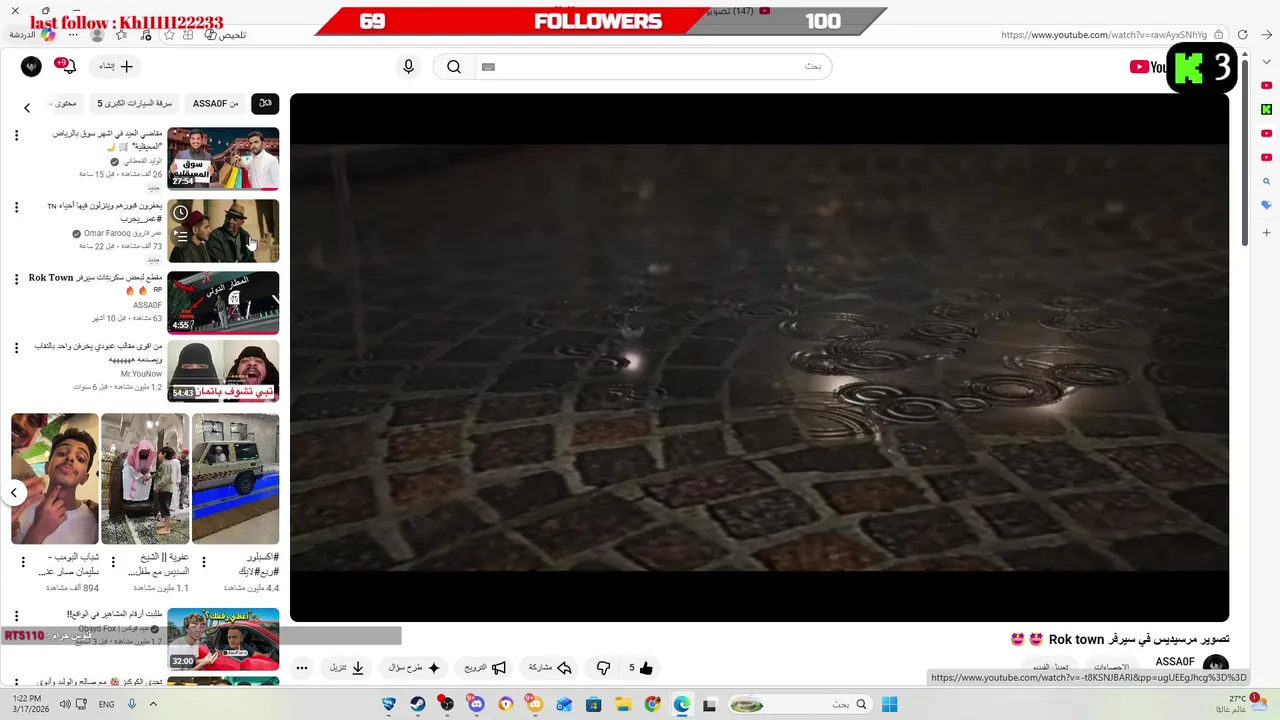This screenshot has width=1280, height=720.
Task: Open the Copilot الدردشة chat button
Action: click(32, 35)
